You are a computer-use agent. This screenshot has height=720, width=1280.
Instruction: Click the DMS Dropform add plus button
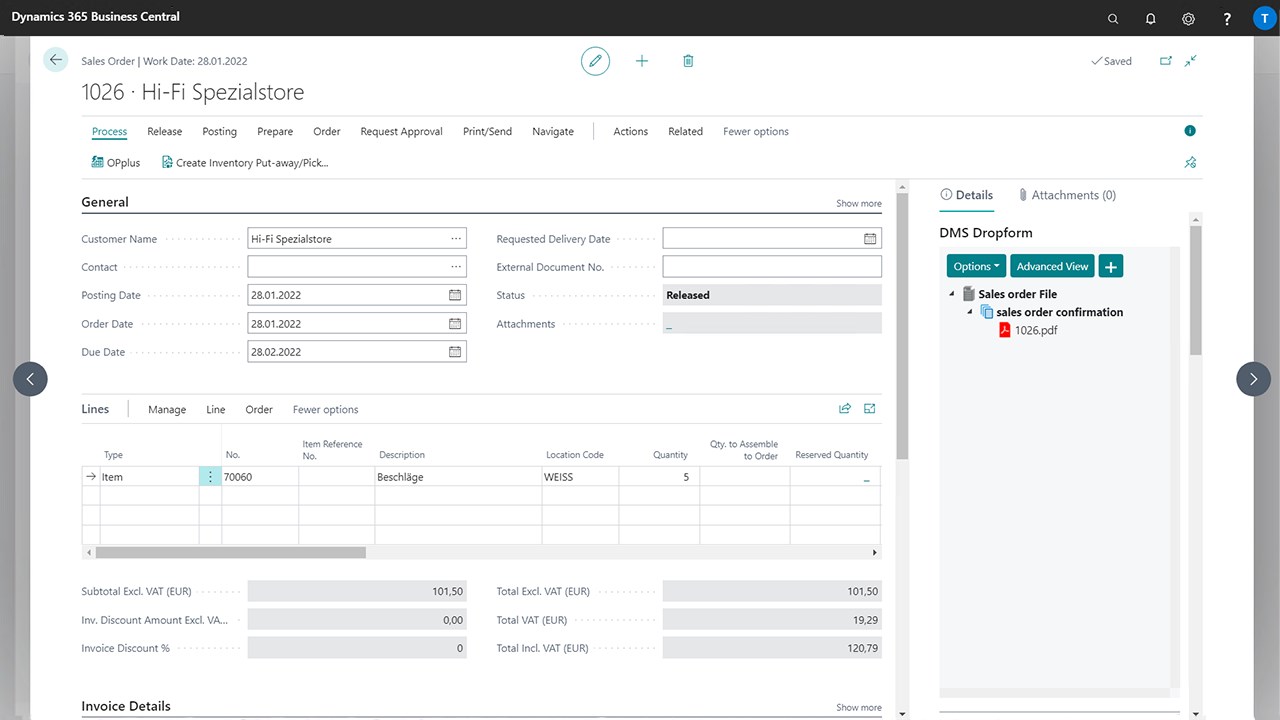(x=1111, y=266)
